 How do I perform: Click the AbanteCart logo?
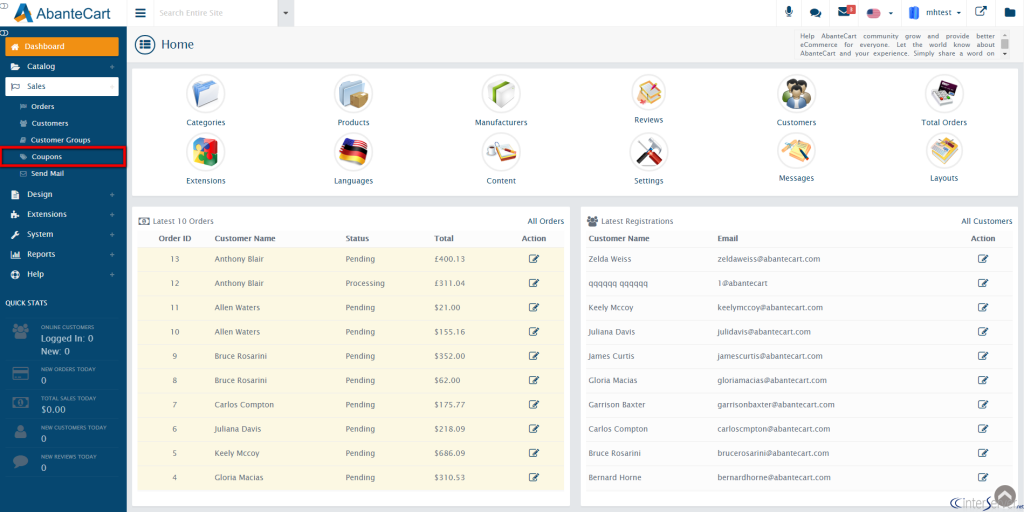pyautogui.click(x=62, y=12)
